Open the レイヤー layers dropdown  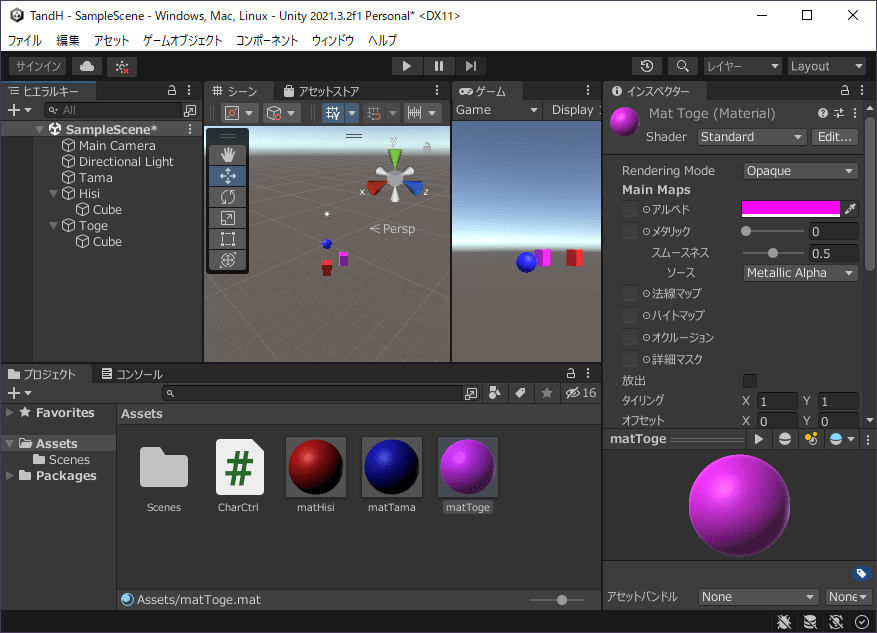click(742, 67)
